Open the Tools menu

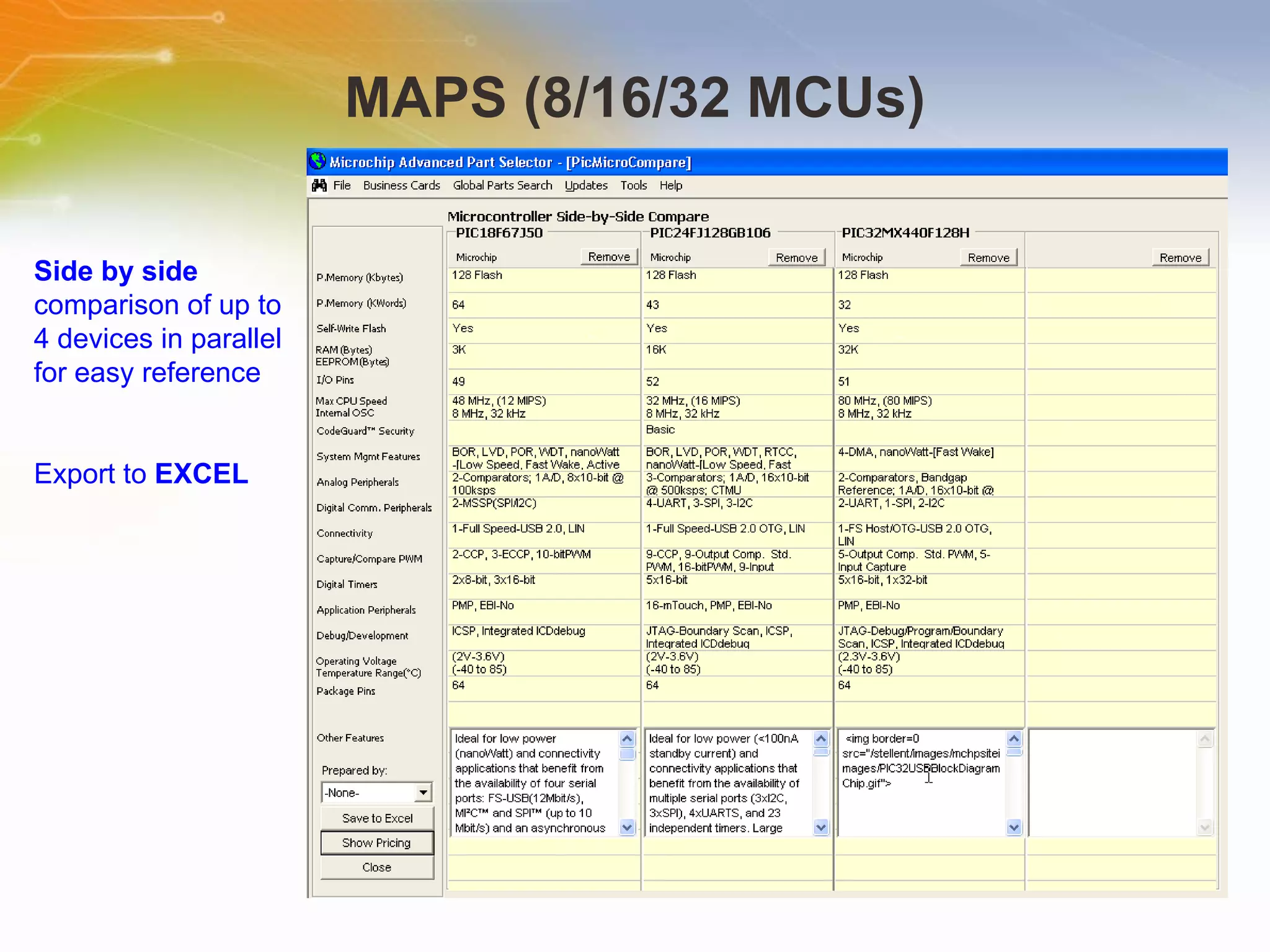click(634, 185)
